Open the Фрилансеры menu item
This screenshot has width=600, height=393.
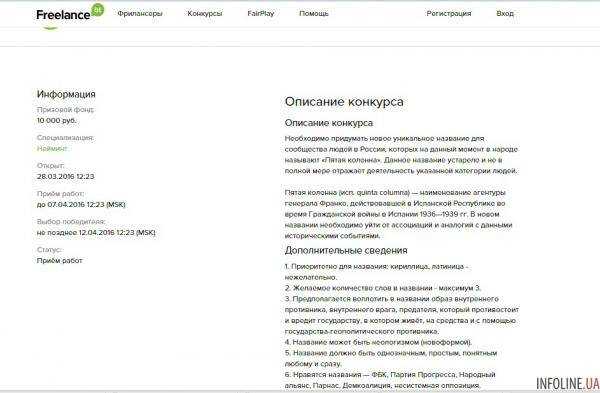140,13
